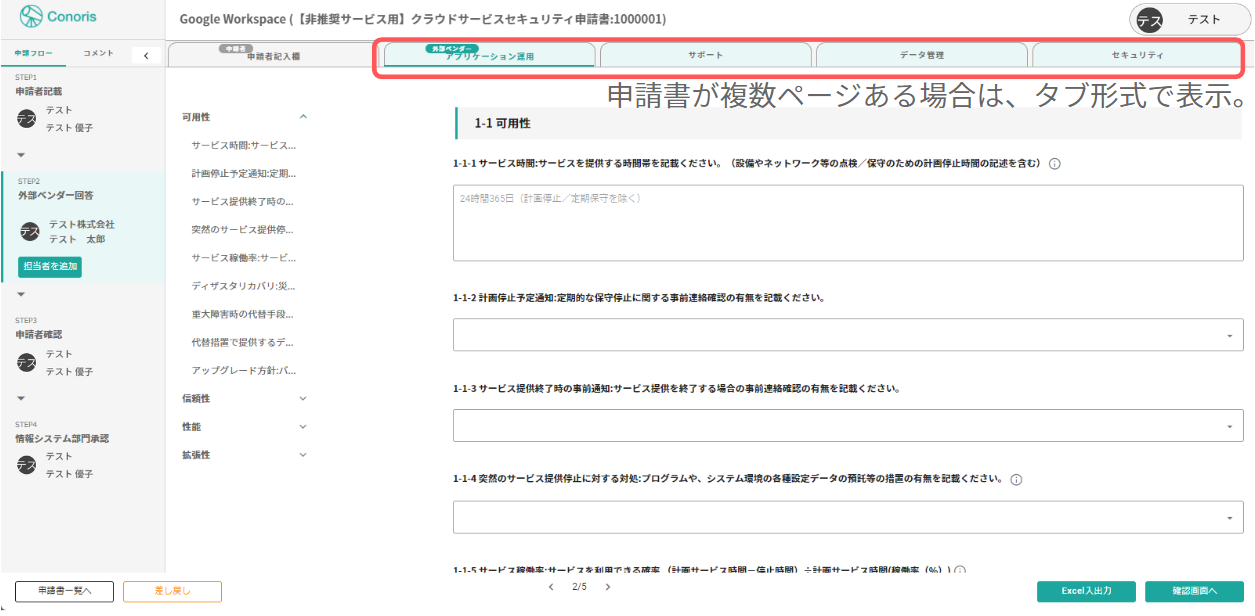Switch to the サポート tab

pos(704,56)
